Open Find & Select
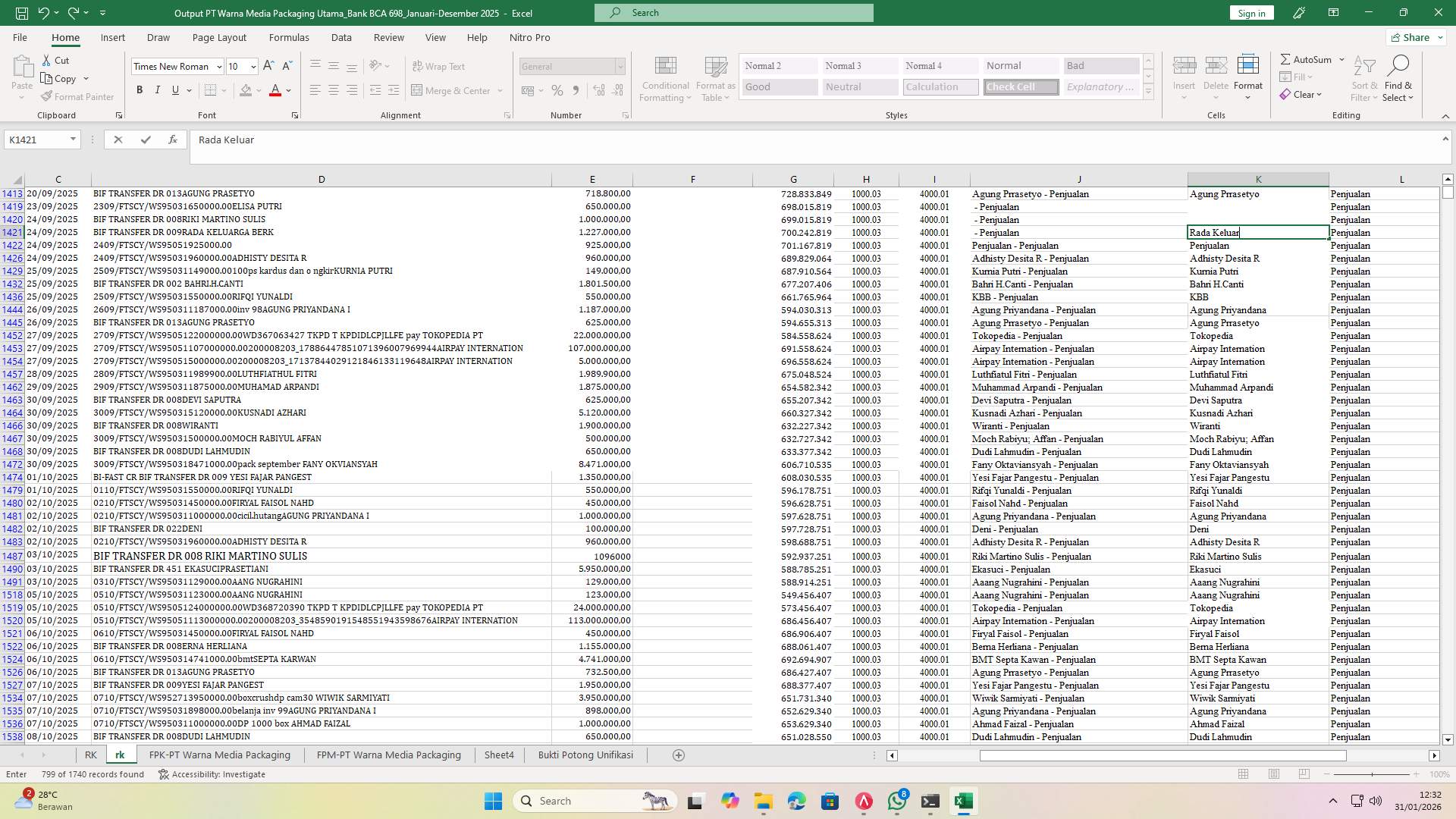The image size is (1456, 819). click(x=1398, y=78)
